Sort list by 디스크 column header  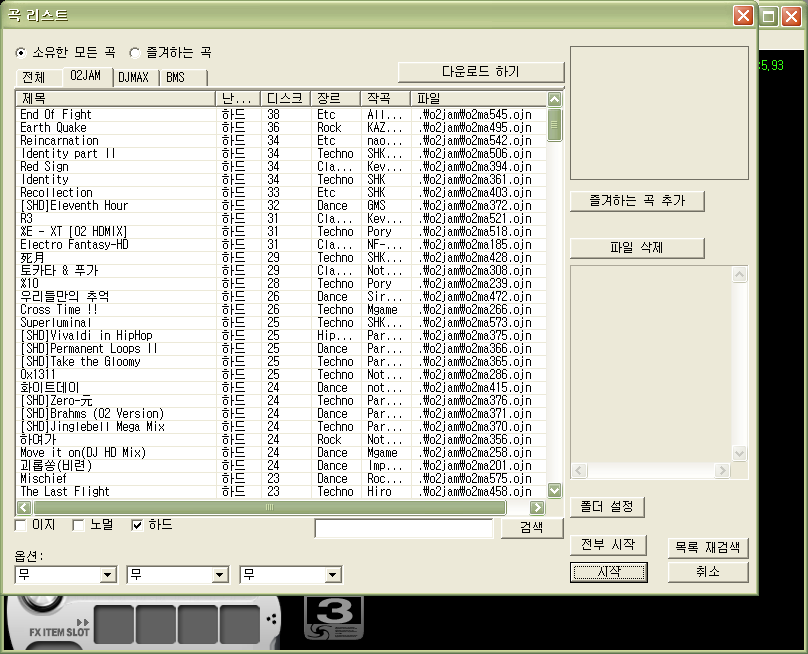tap(285, 98)
